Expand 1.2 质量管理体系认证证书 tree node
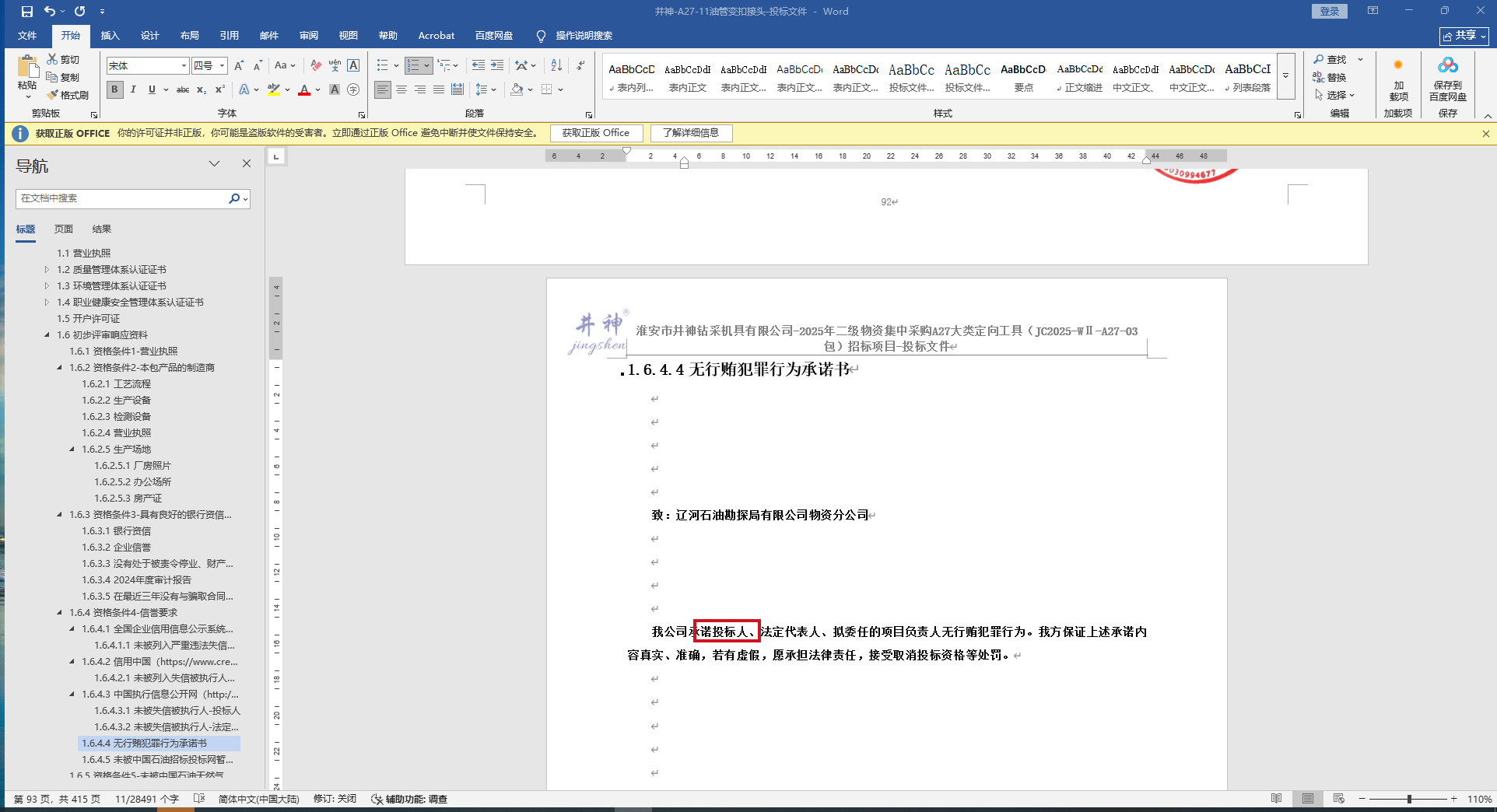 click(47, 270)
